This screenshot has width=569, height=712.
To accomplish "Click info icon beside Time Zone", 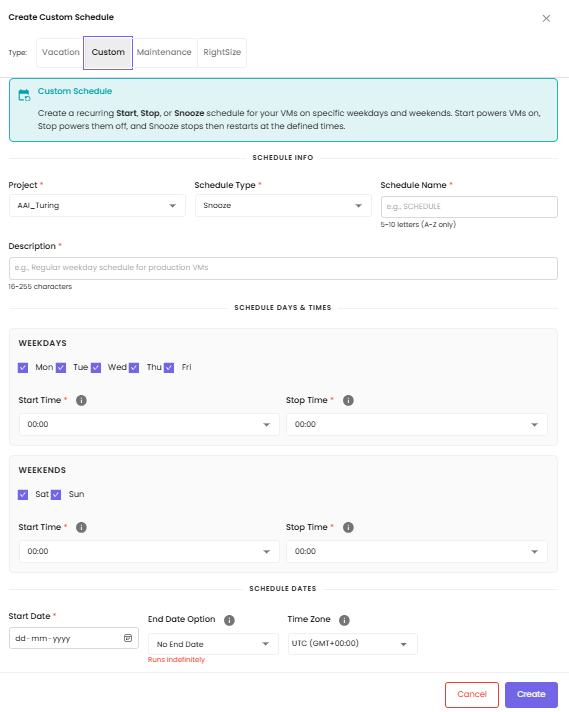I will click(344, 620).
